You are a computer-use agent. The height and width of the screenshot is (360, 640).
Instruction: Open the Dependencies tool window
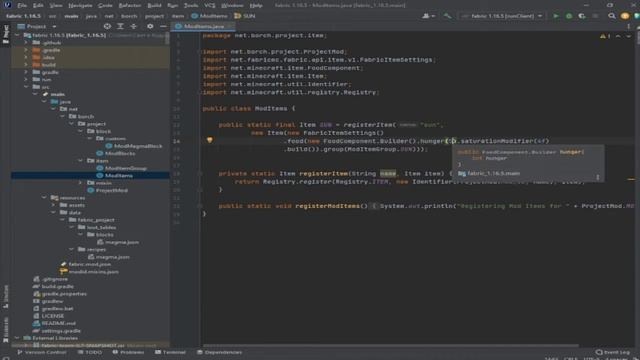click(x=220, y=352)
